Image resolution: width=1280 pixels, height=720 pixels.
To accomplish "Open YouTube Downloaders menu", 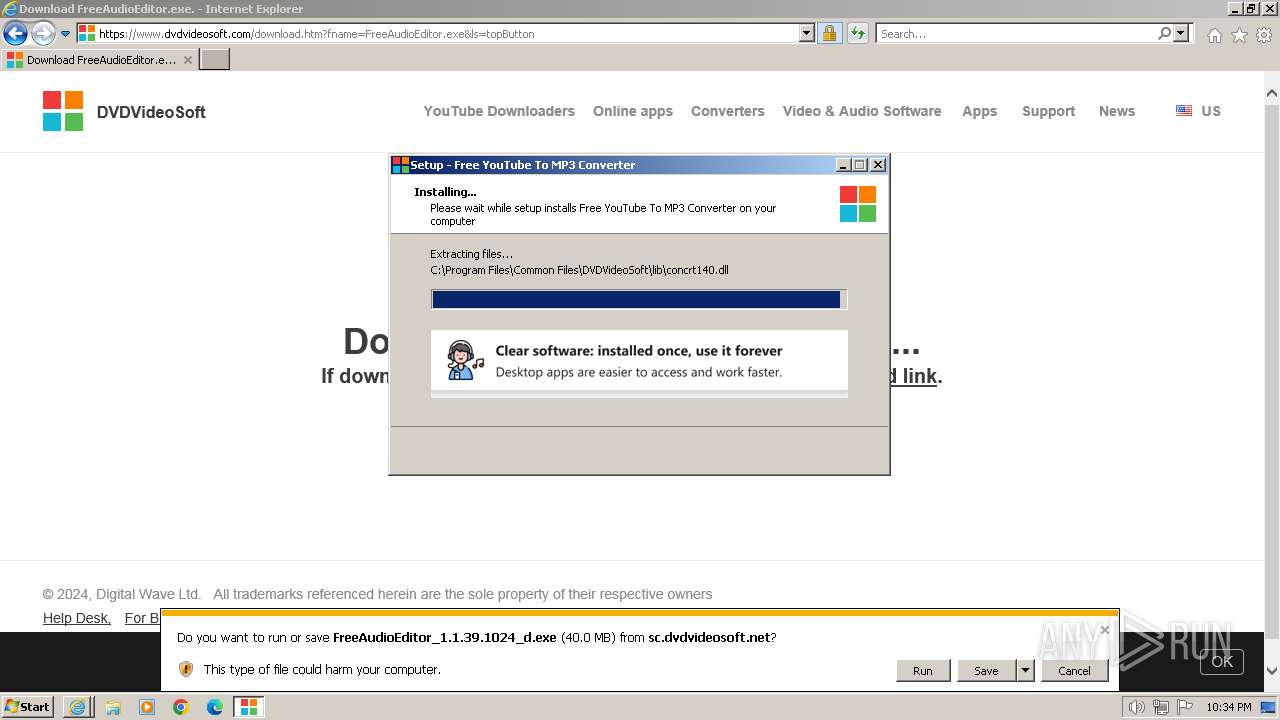I will (x=499, y=111).
